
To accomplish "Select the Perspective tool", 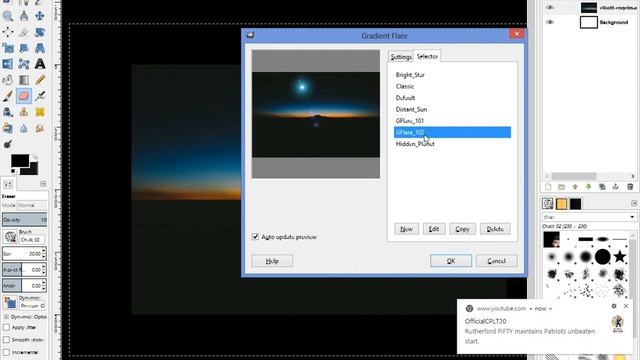I will 40,48.
